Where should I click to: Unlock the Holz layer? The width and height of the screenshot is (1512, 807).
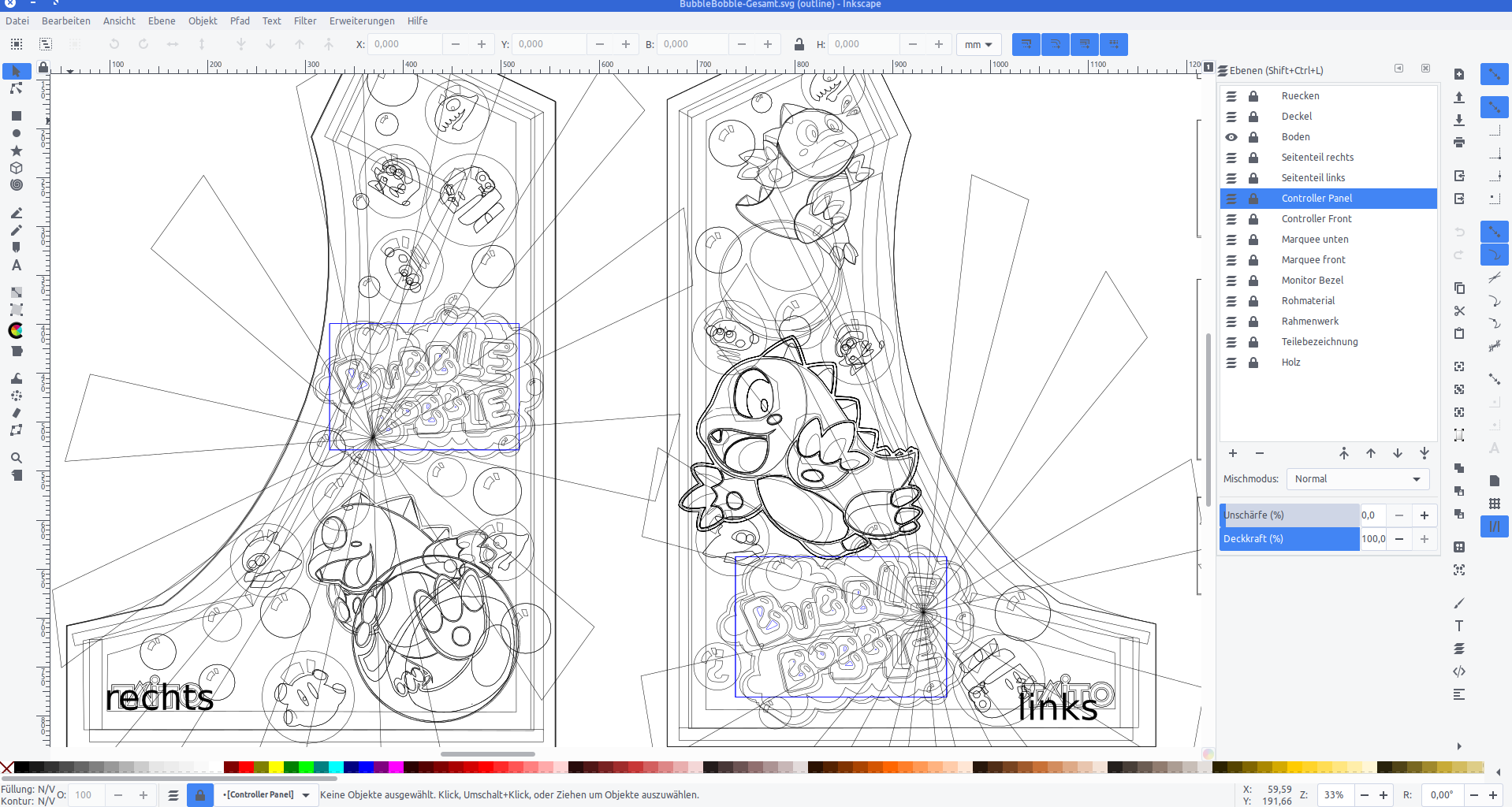[x=1253, y=363]
